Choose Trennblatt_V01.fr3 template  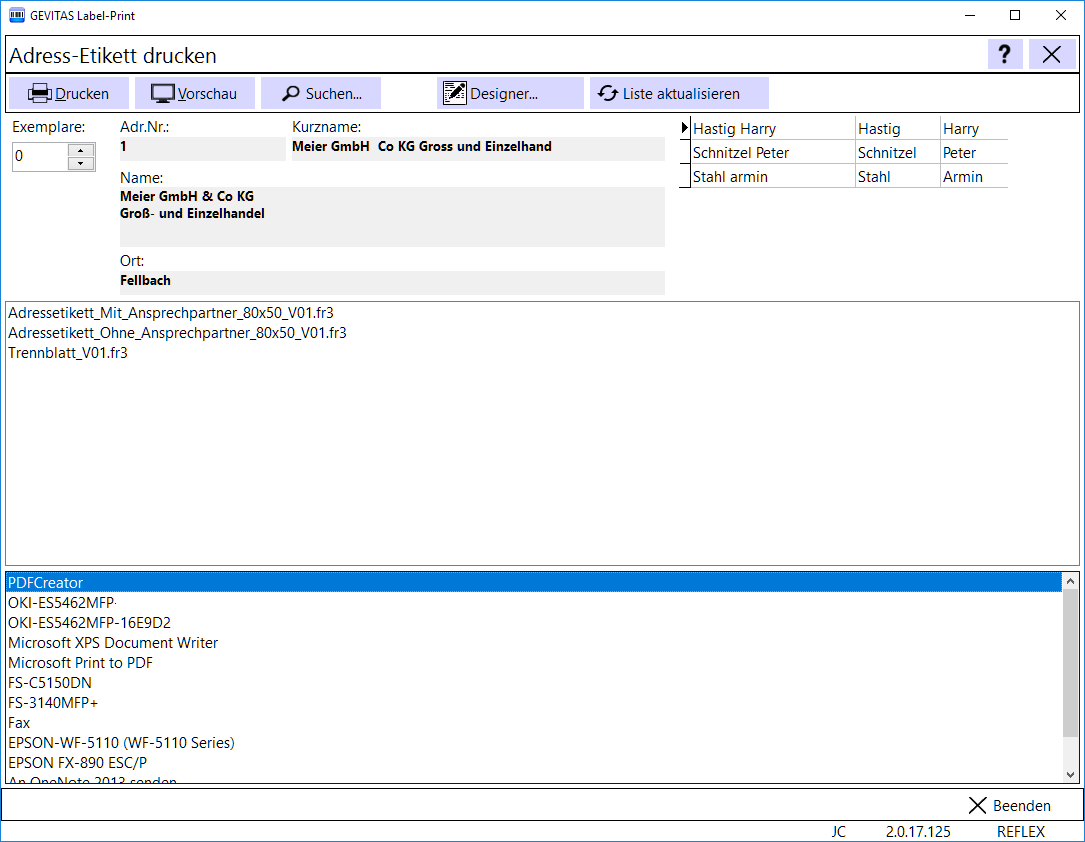tap(68, 353)
